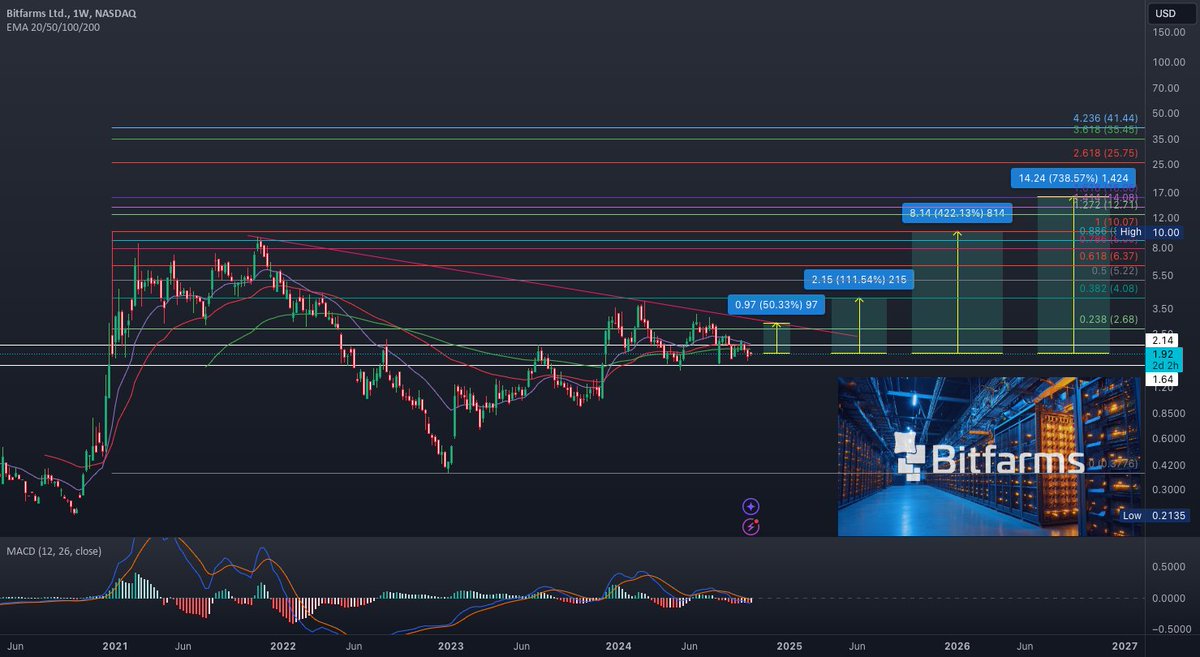This screenshot has height=657, width=1200.
Task: Click the High 10.00 price label
Action: pos(1149,232)
